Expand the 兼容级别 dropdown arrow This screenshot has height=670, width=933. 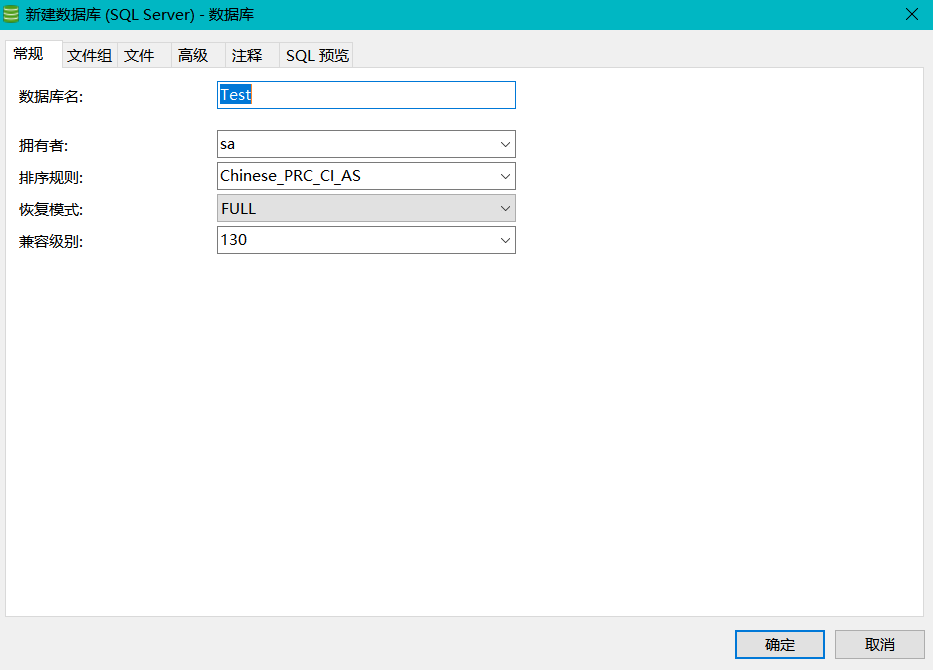click(x=505, y=240)
